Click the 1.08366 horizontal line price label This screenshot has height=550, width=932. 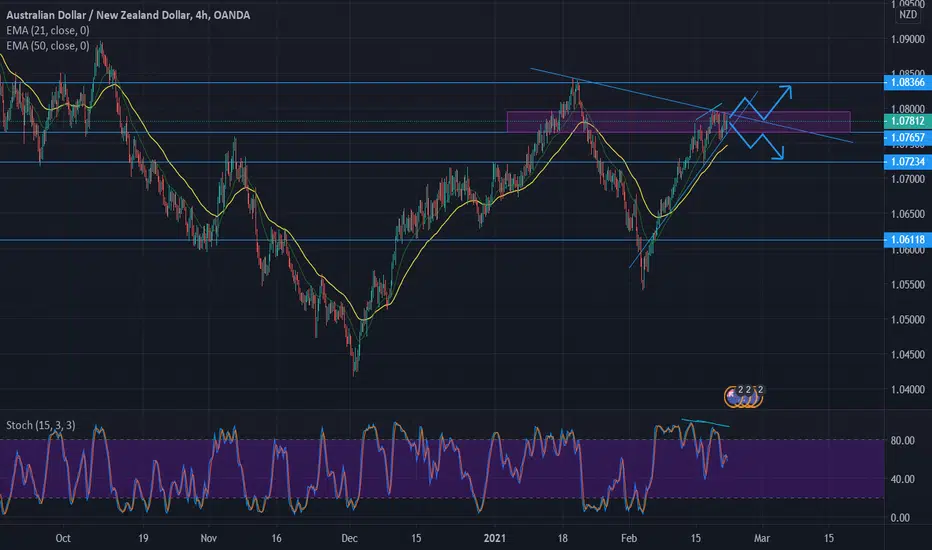point(908,82)
